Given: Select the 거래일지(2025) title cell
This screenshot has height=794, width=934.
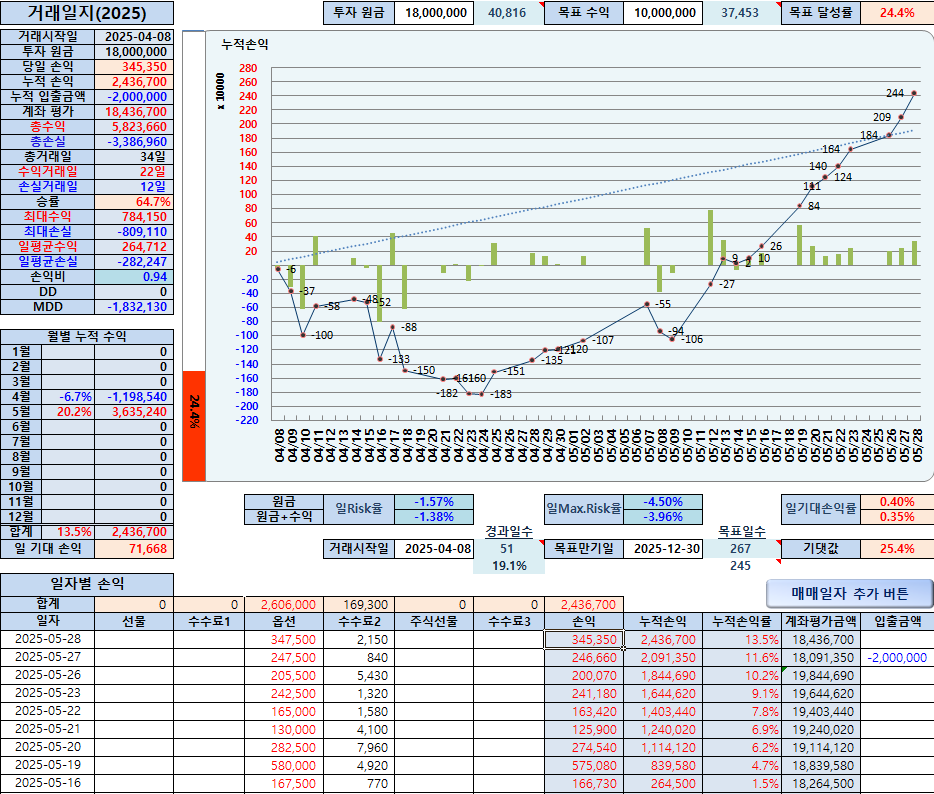Looking at the screenshot, I should [x=87, y=13].
